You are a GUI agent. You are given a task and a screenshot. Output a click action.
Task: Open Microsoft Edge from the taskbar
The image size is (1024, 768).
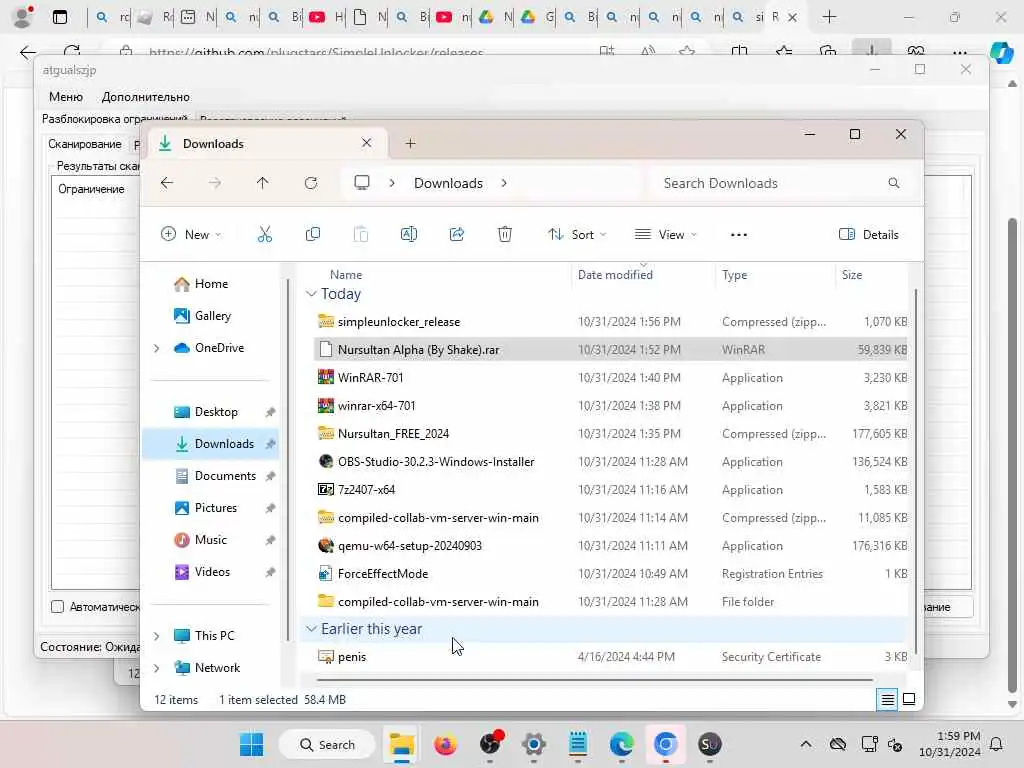pos(621,744)
